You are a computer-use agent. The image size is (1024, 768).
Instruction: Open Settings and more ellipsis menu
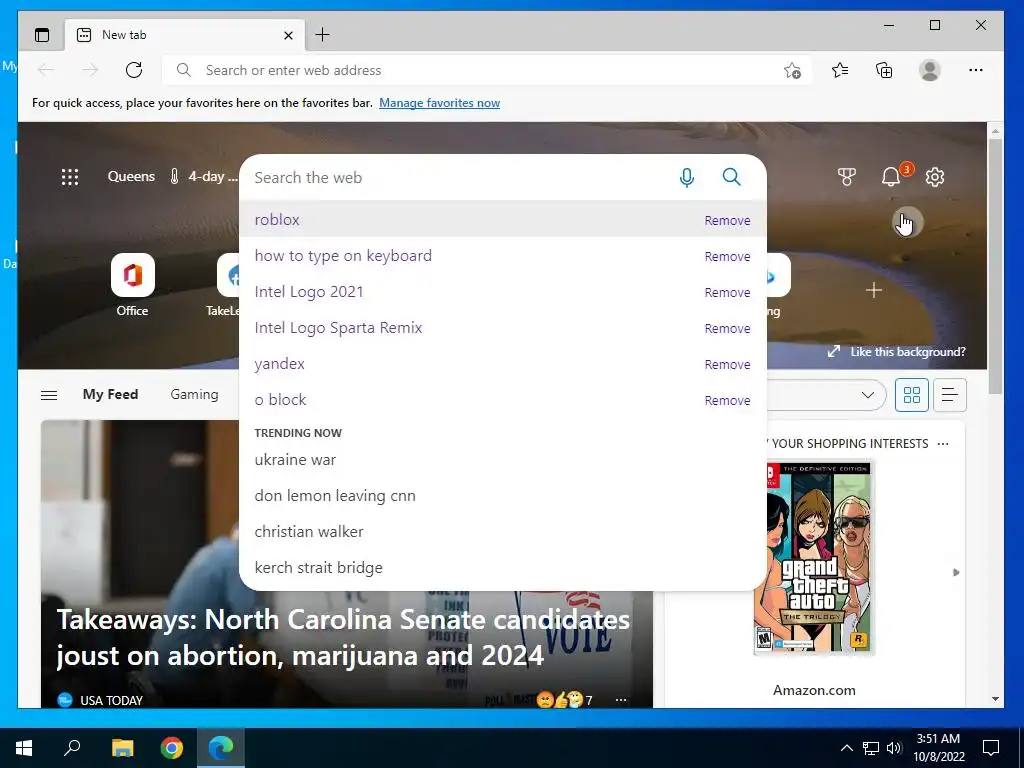click(x=976, y=70)
